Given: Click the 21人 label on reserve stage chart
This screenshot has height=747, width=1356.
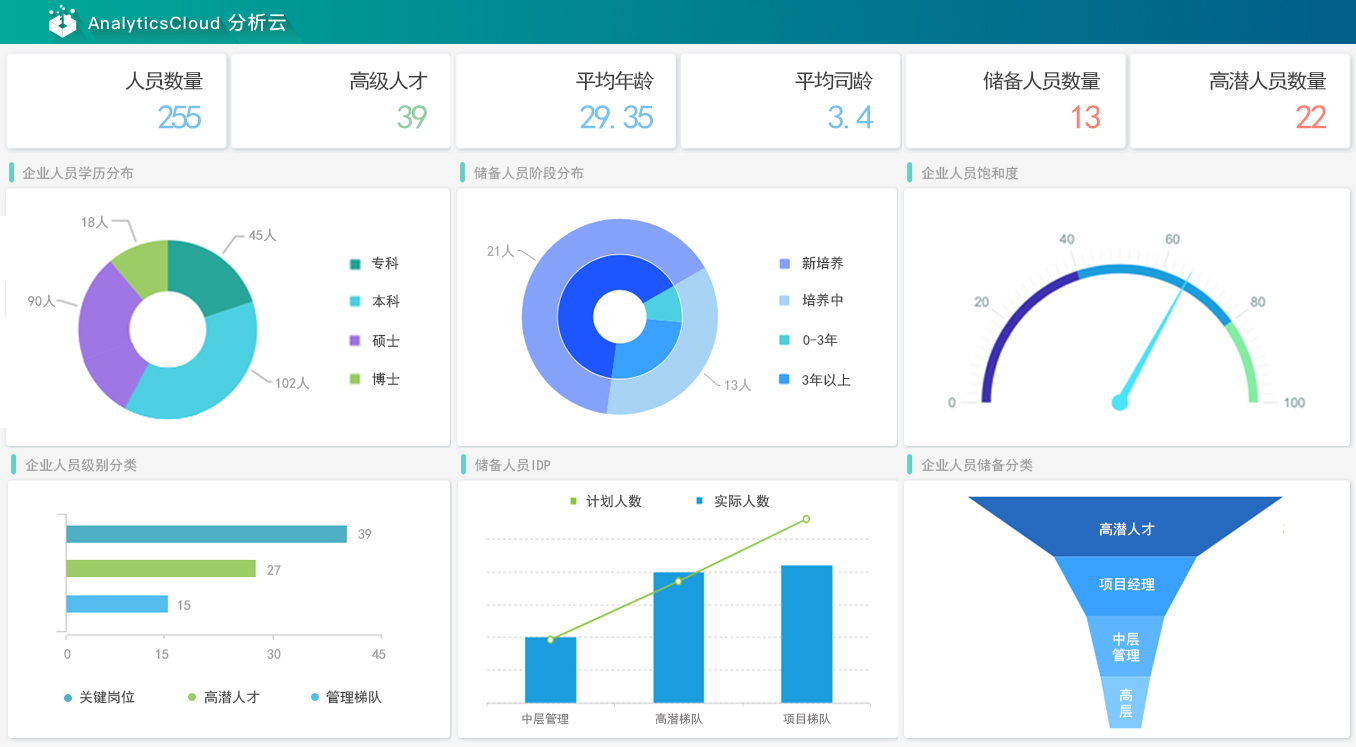Looking at the screenshot, I should point(501,251).
